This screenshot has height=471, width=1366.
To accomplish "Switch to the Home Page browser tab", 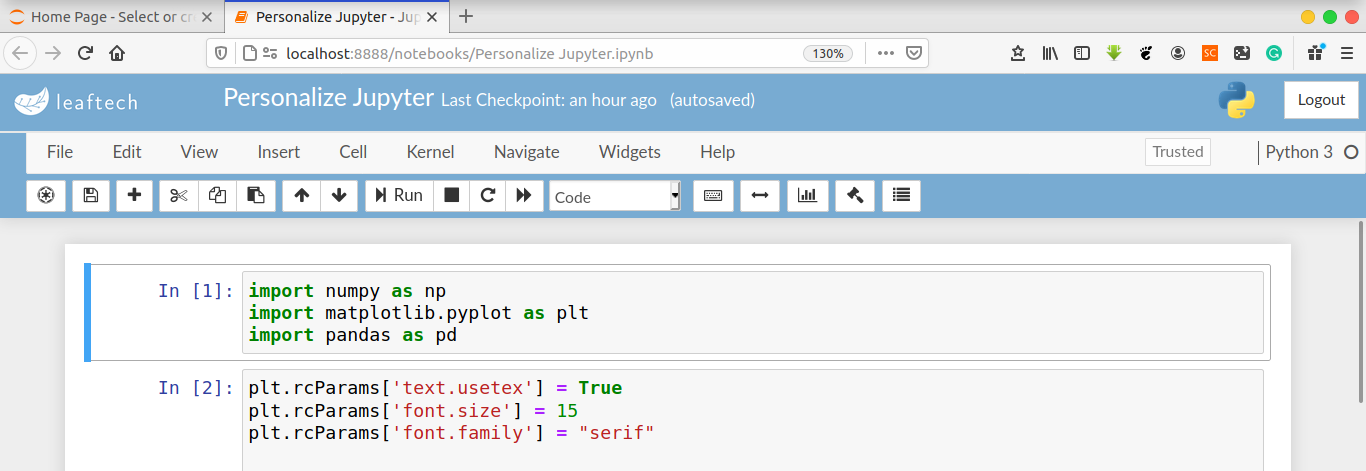I will pos(110,17).
